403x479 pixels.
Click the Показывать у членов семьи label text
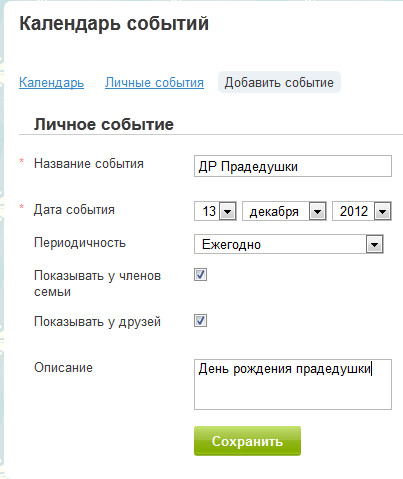(x=97, y=284)
